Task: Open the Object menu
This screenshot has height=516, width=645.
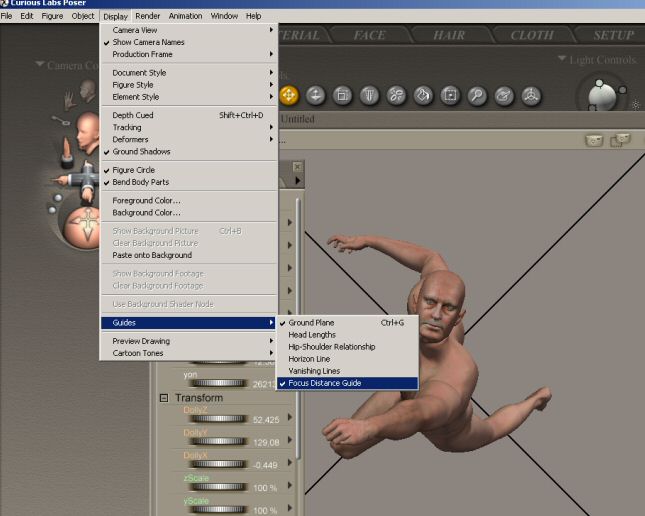Action: pyautogui.click(x=83, y=16)
